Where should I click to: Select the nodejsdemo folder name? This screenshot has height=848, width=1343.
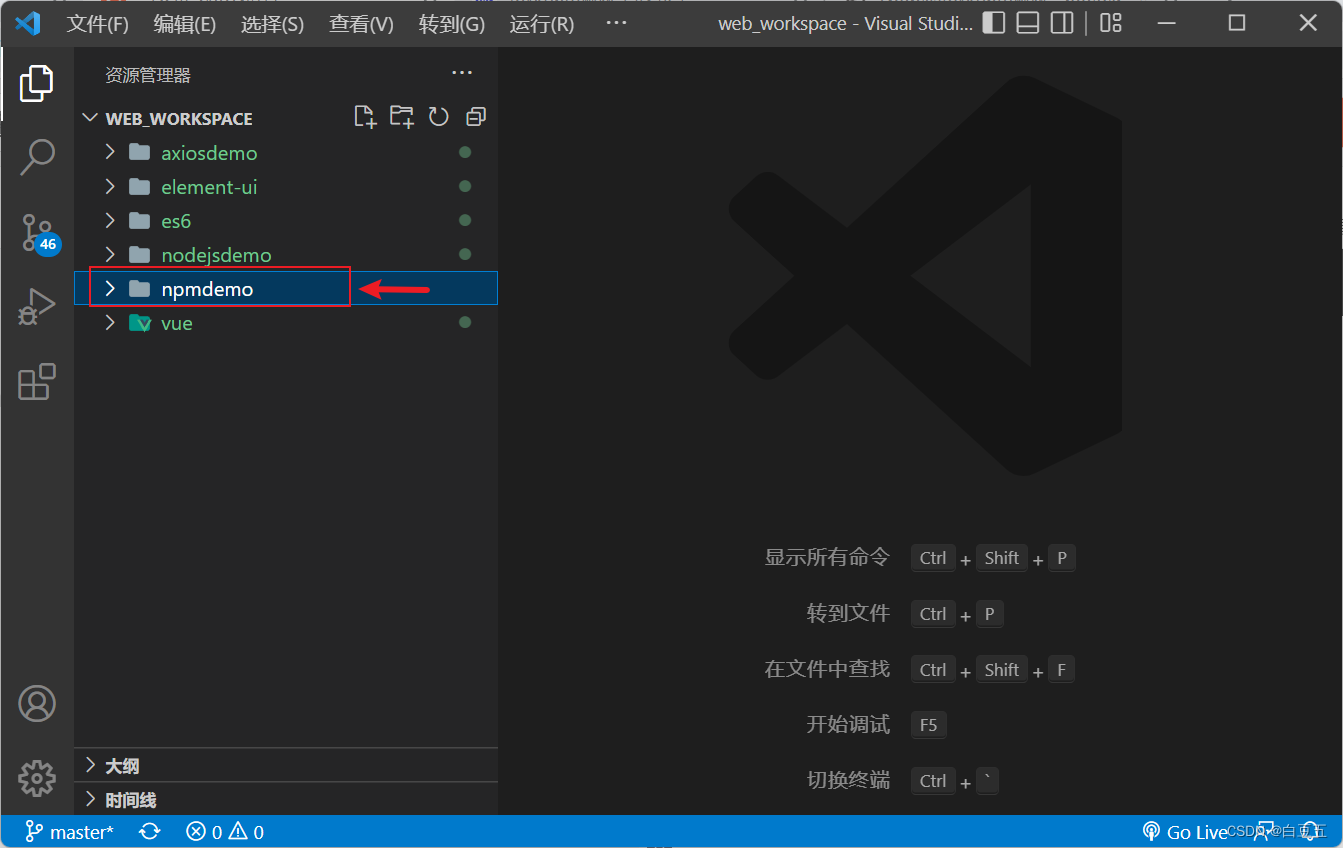(216, 255)
